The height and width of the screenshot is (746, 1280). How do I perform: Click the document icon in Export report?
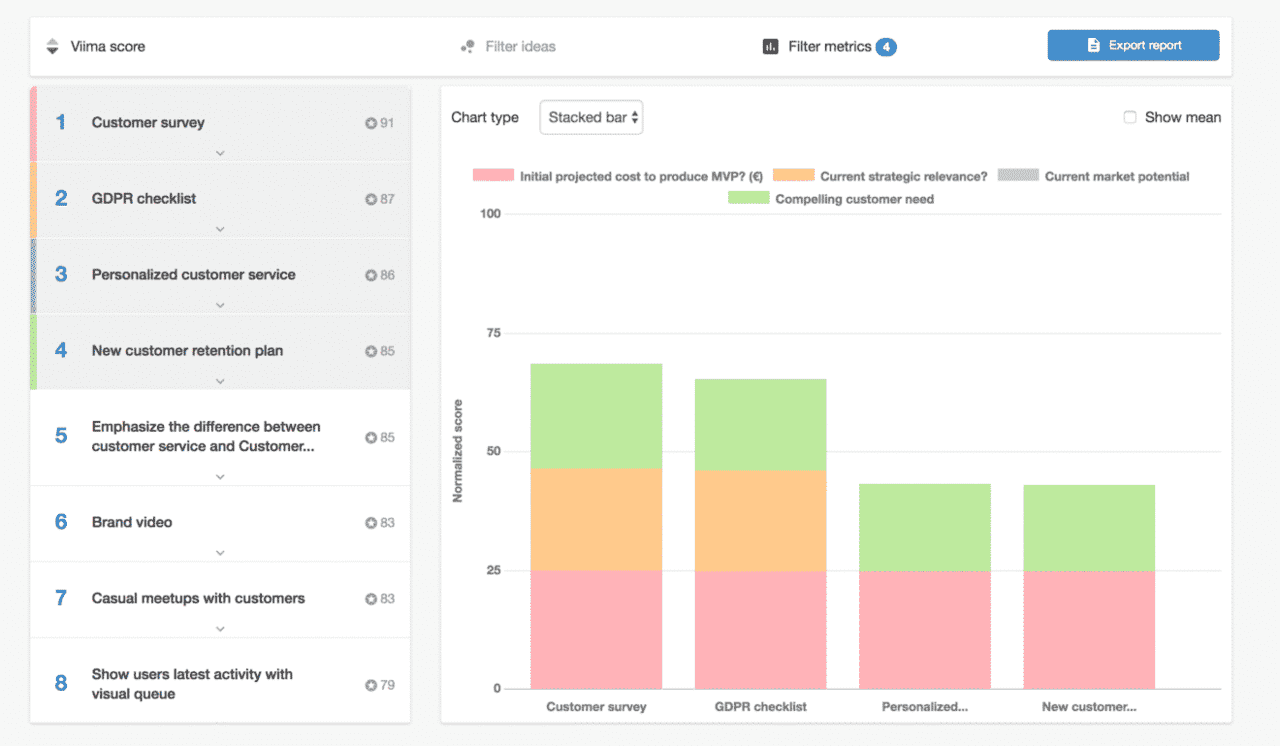[1093, 45]
